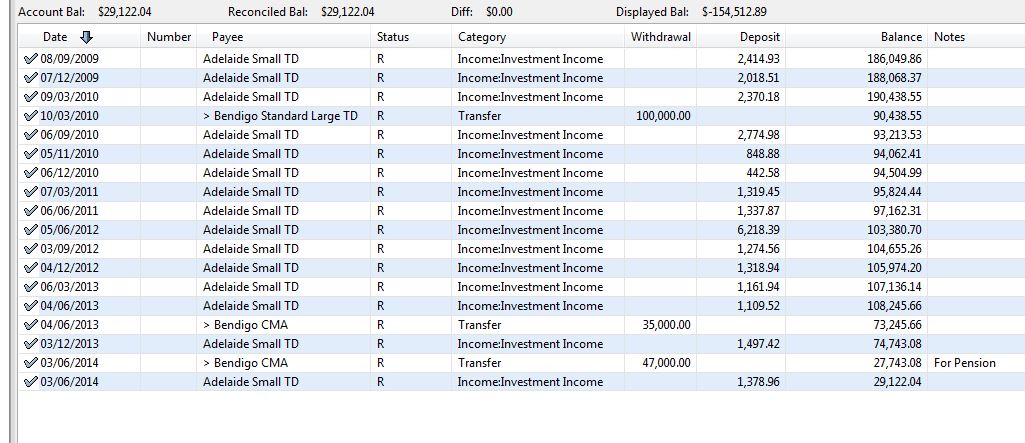Sort by the Category column header
1025x443 pixels.
click(482, 37)
